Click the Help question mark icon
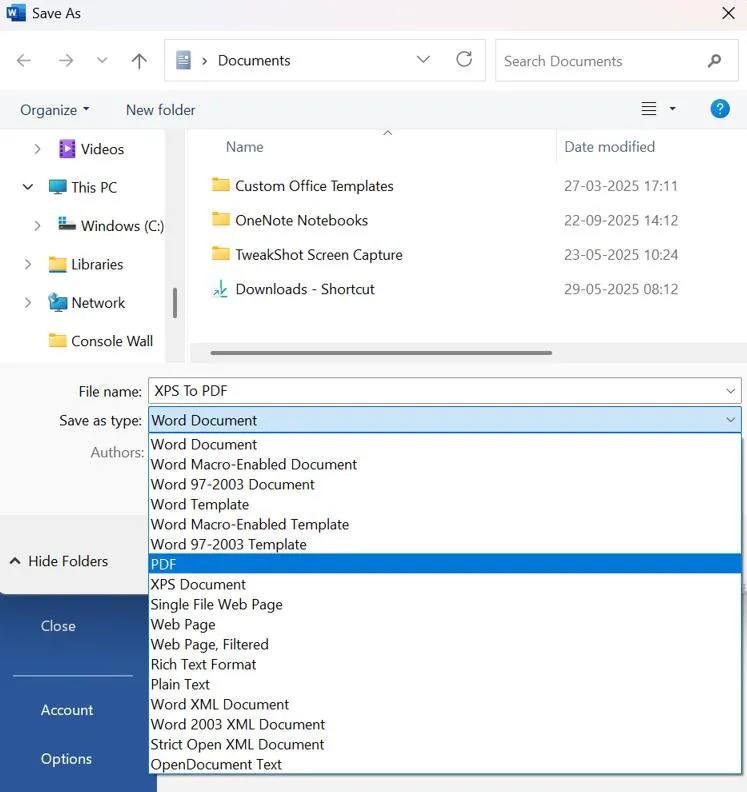This screenshot has width=747, height=792. pyautogui.click(x=719, y=109)
